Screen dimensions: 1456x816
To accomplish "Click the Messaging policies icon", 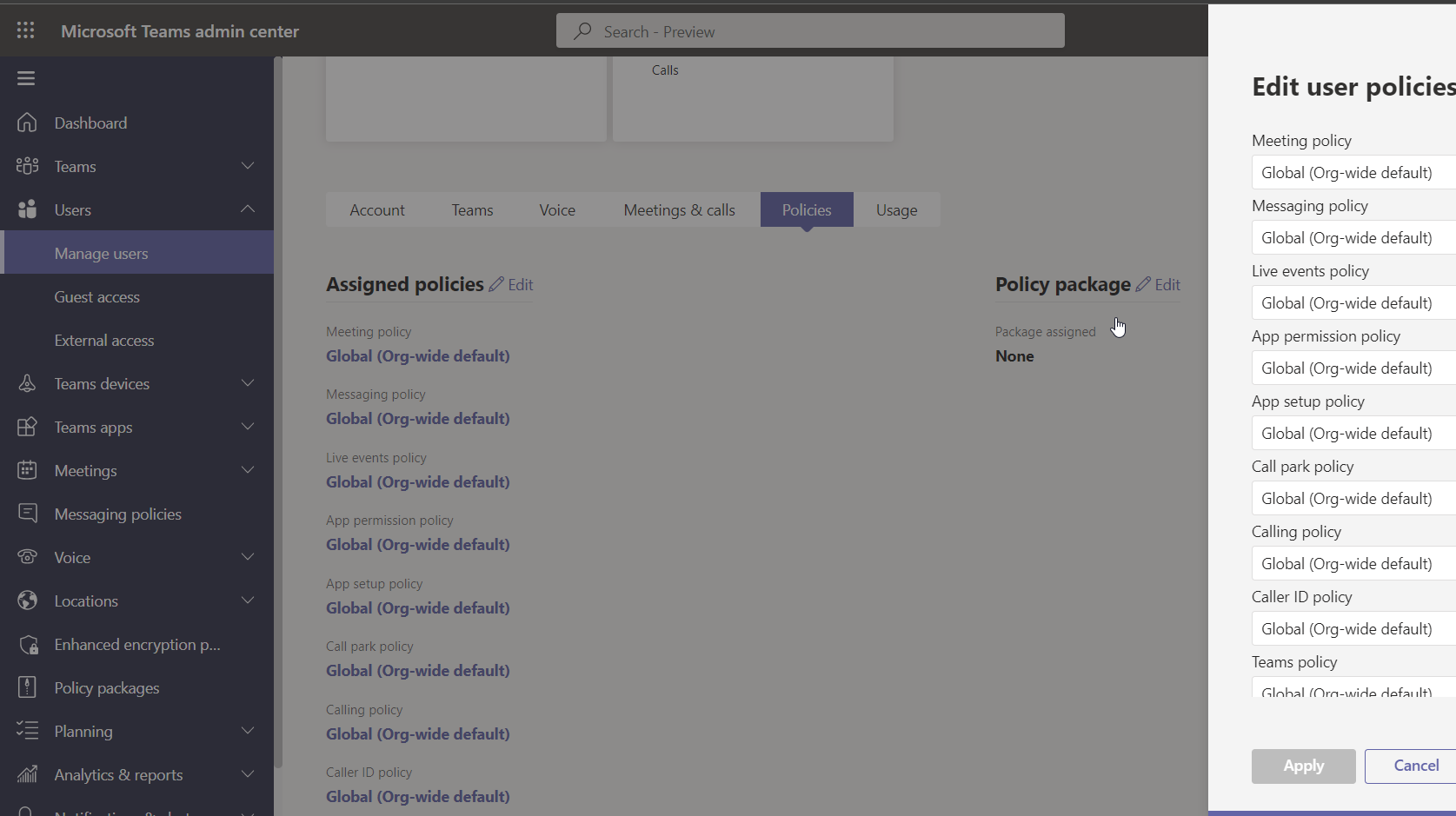I will (x=27, y=514).
